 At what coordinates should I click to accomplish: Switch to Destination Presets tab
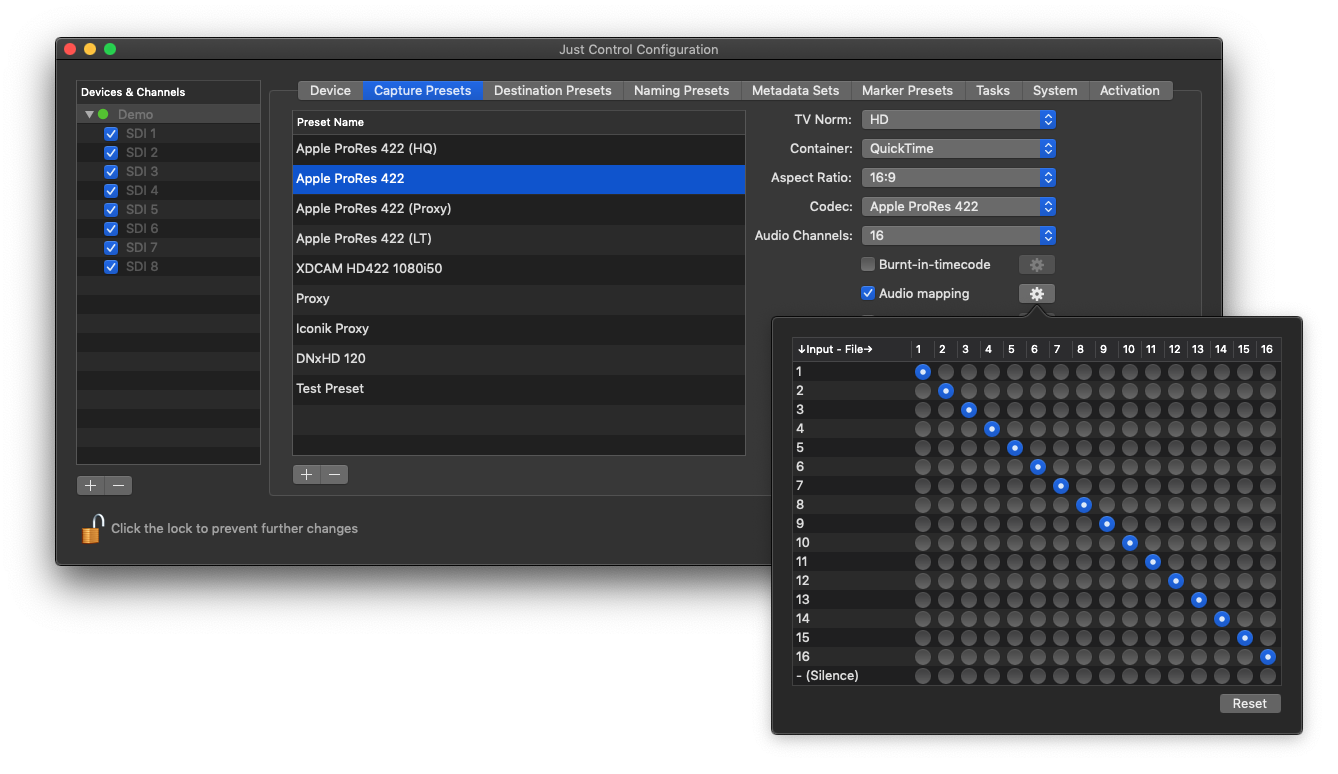(x=552, y=90)
